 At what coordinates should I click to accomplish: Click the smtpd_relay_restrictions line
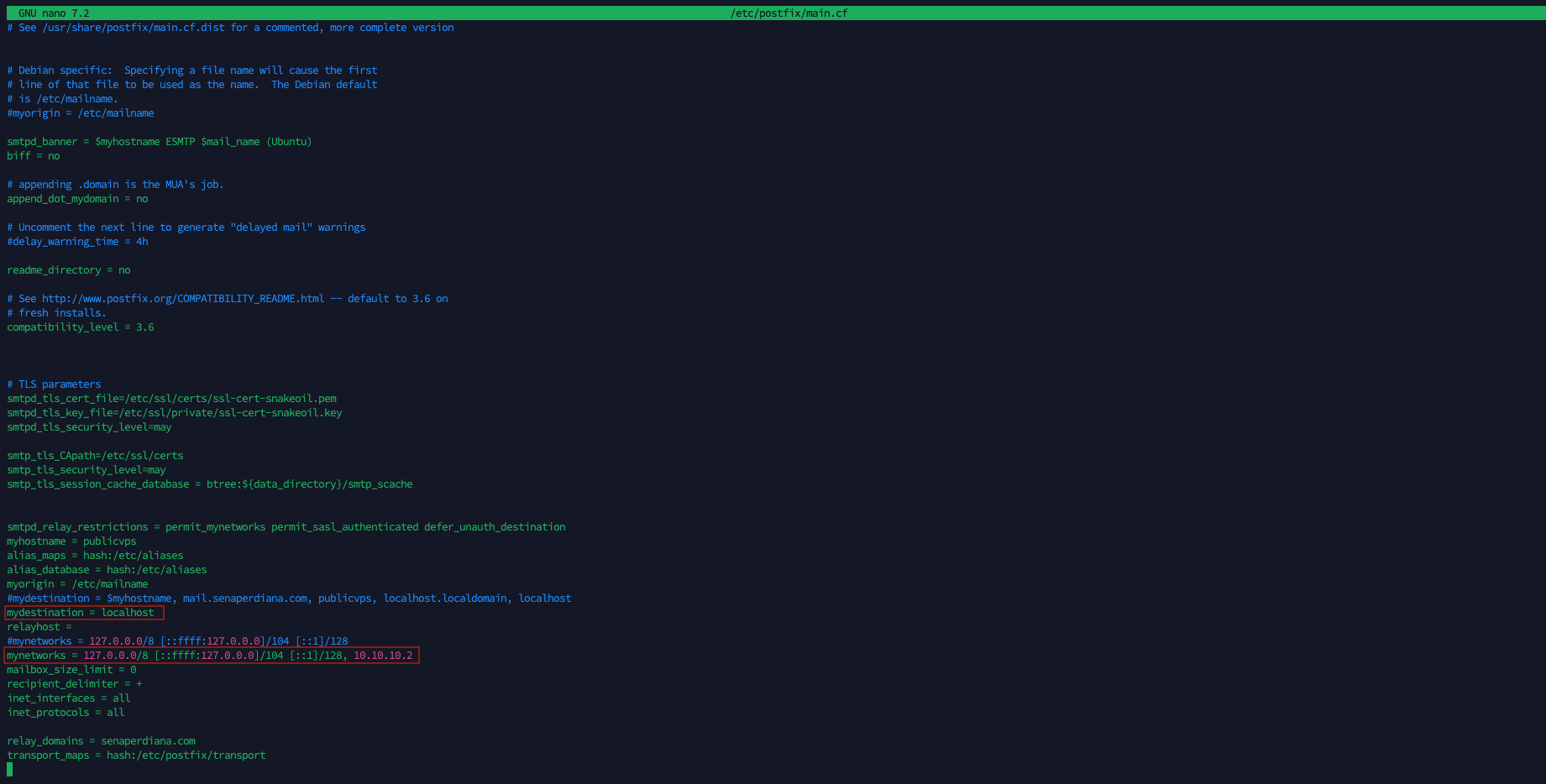(x=286, y=527)
